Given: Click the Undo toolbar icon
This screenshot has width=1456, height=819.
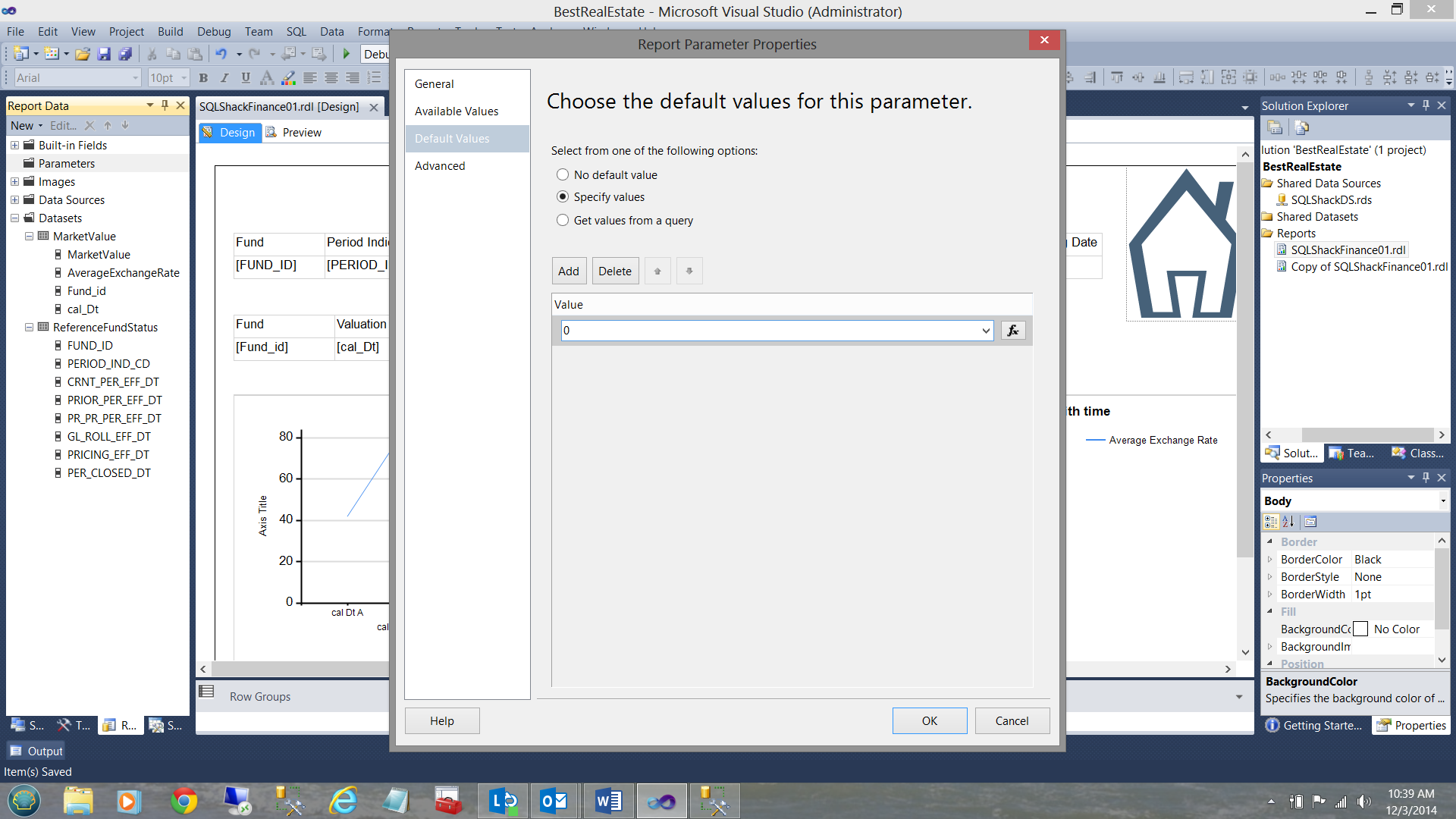Looking at the screenshot, I should click(x=221, y=54).
